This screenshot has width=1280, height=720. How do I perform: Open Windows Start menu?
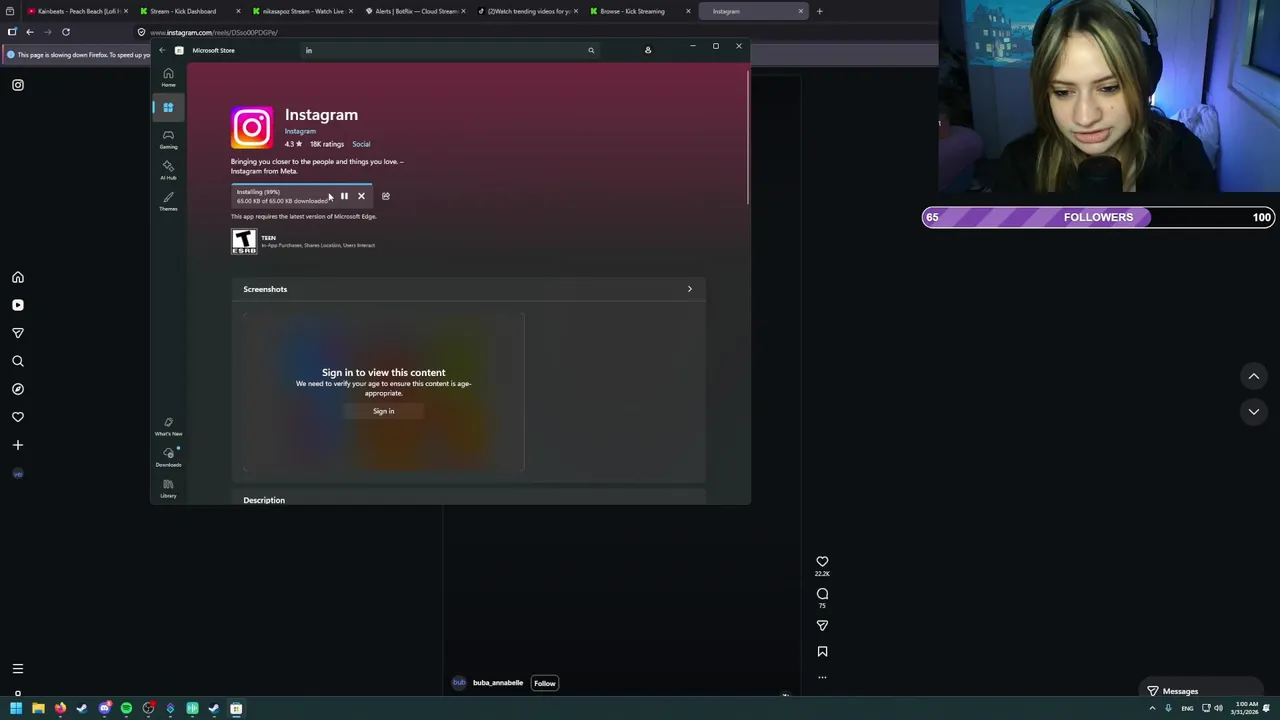point(16,708)
